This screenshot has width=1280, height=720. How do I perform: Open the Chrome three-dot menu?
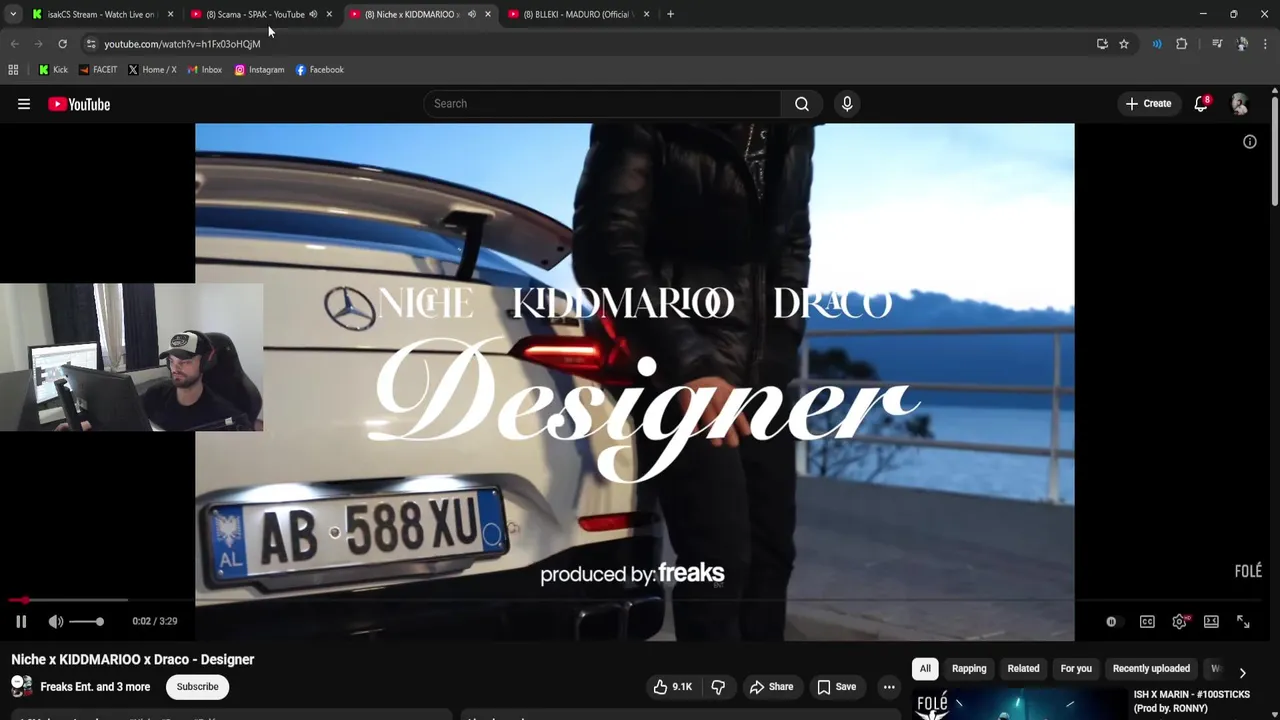[x=1266, y=44]
